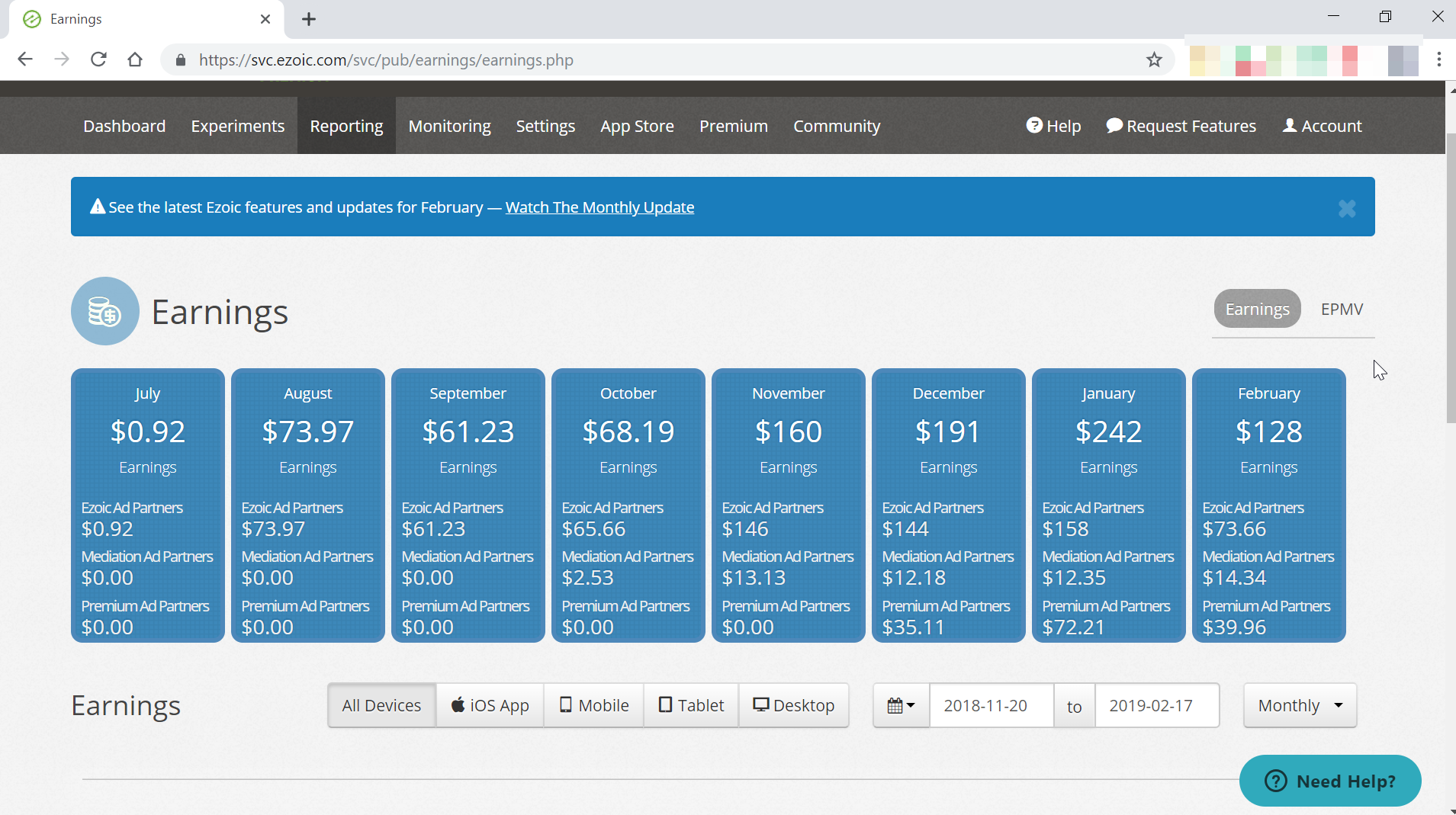
Task: Close the Earnings browser tab
Action: tap(265, 19)
